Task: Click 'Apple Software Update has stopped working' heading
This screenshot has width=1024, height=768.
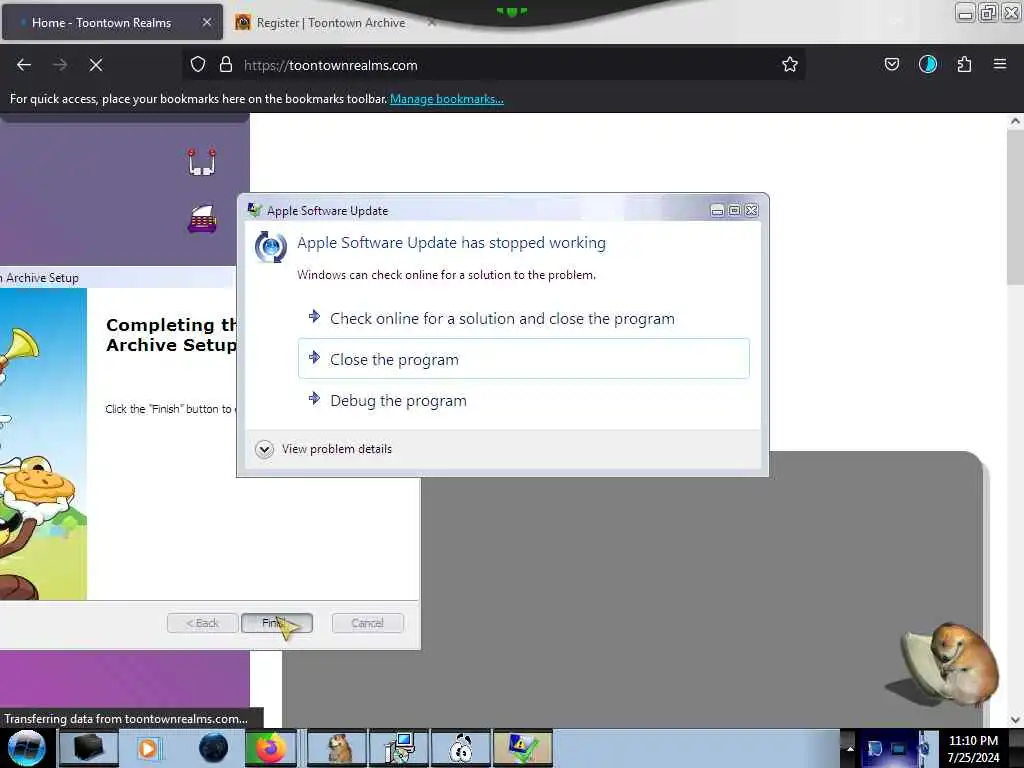Action: click(x=451, y=243)
